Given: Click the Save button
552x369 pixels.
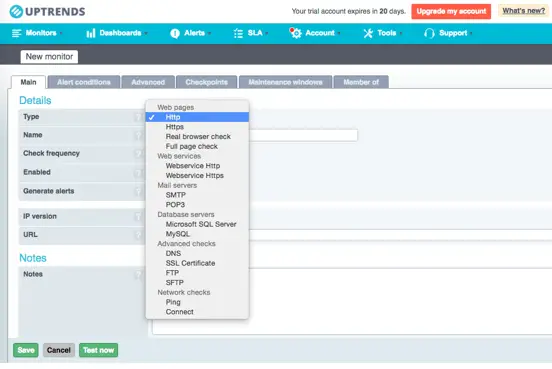Looking at the screenshot, I should pos(26,350).
